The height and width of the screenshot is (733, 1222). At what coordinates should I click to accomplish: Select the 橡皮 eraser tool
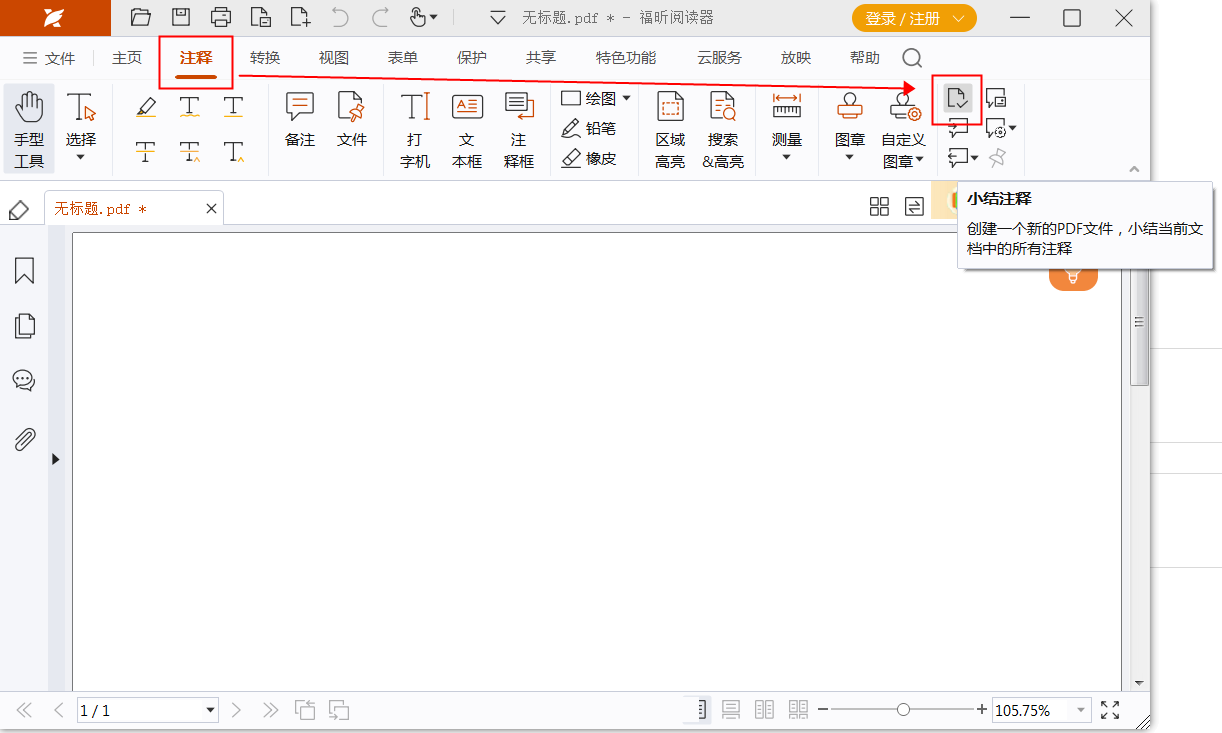point(589,158)
